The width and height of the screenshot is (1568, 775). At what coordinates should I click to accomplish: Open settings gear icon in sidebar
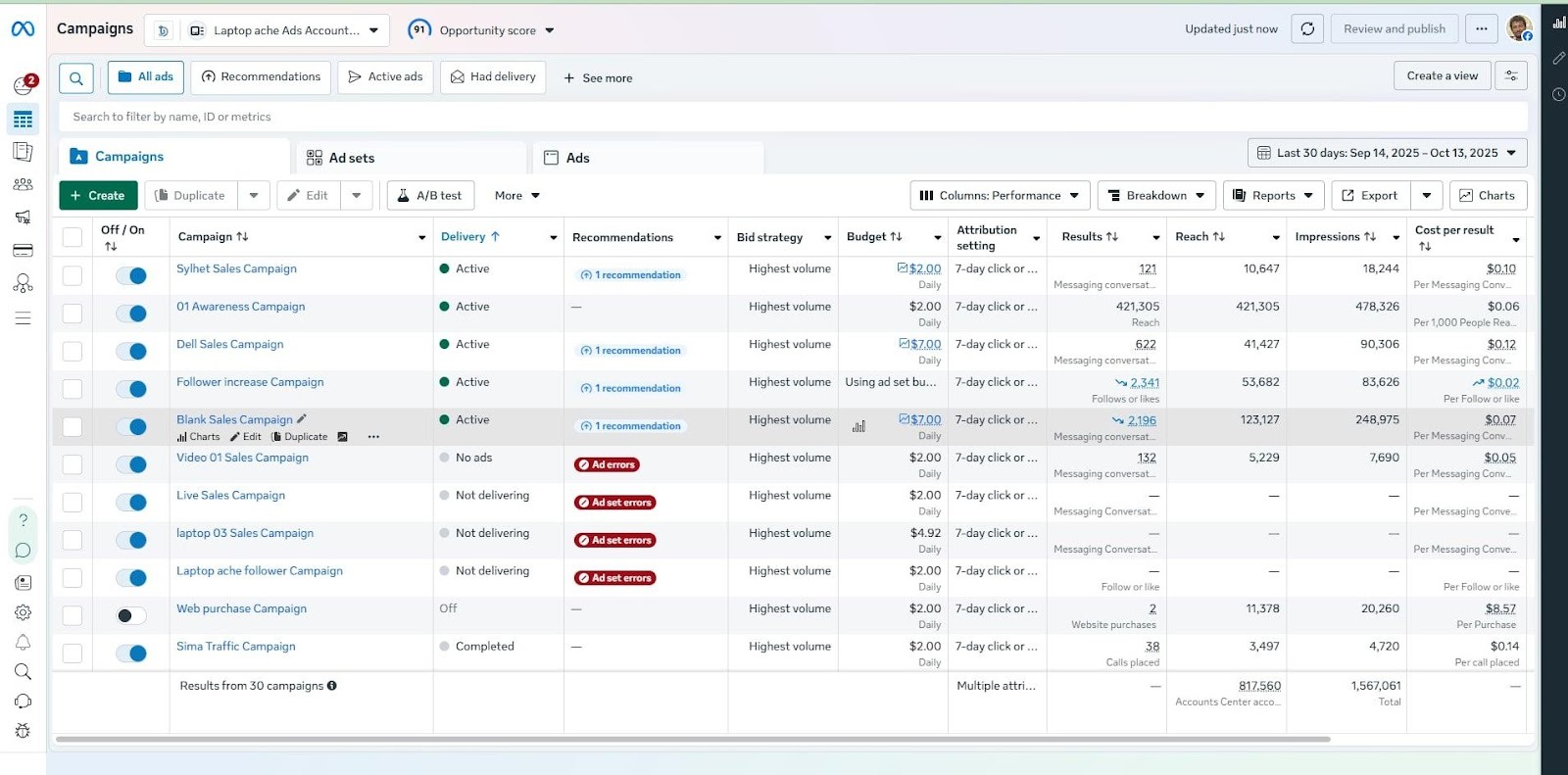coord(23,612)
